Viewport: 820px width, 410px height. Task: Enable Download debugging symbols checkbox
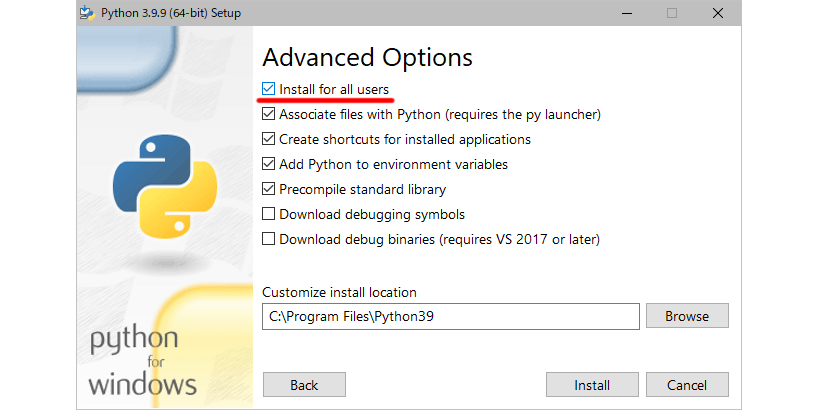point(268,214)
